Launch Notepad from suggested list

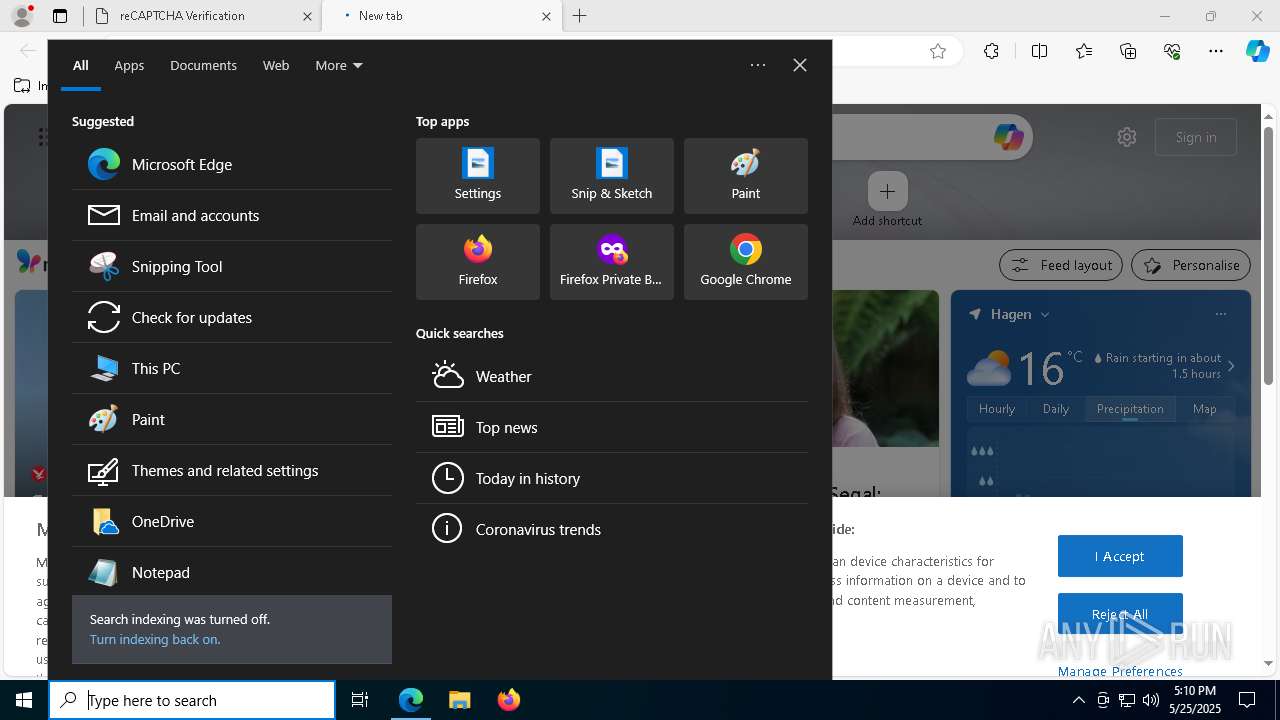point(232,572)
